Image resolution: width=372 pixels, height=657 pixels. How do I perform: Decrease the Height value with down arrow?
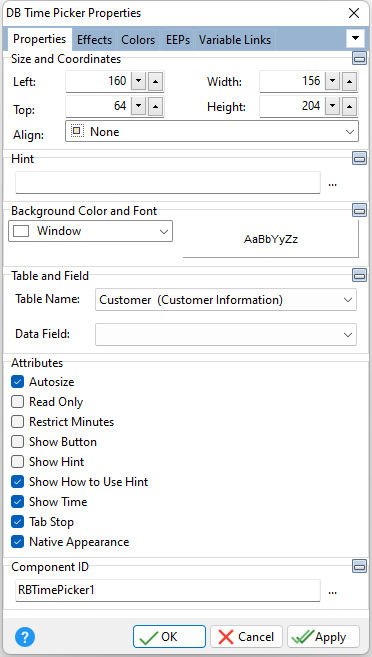pyautogui.click(x=333, y=107)
